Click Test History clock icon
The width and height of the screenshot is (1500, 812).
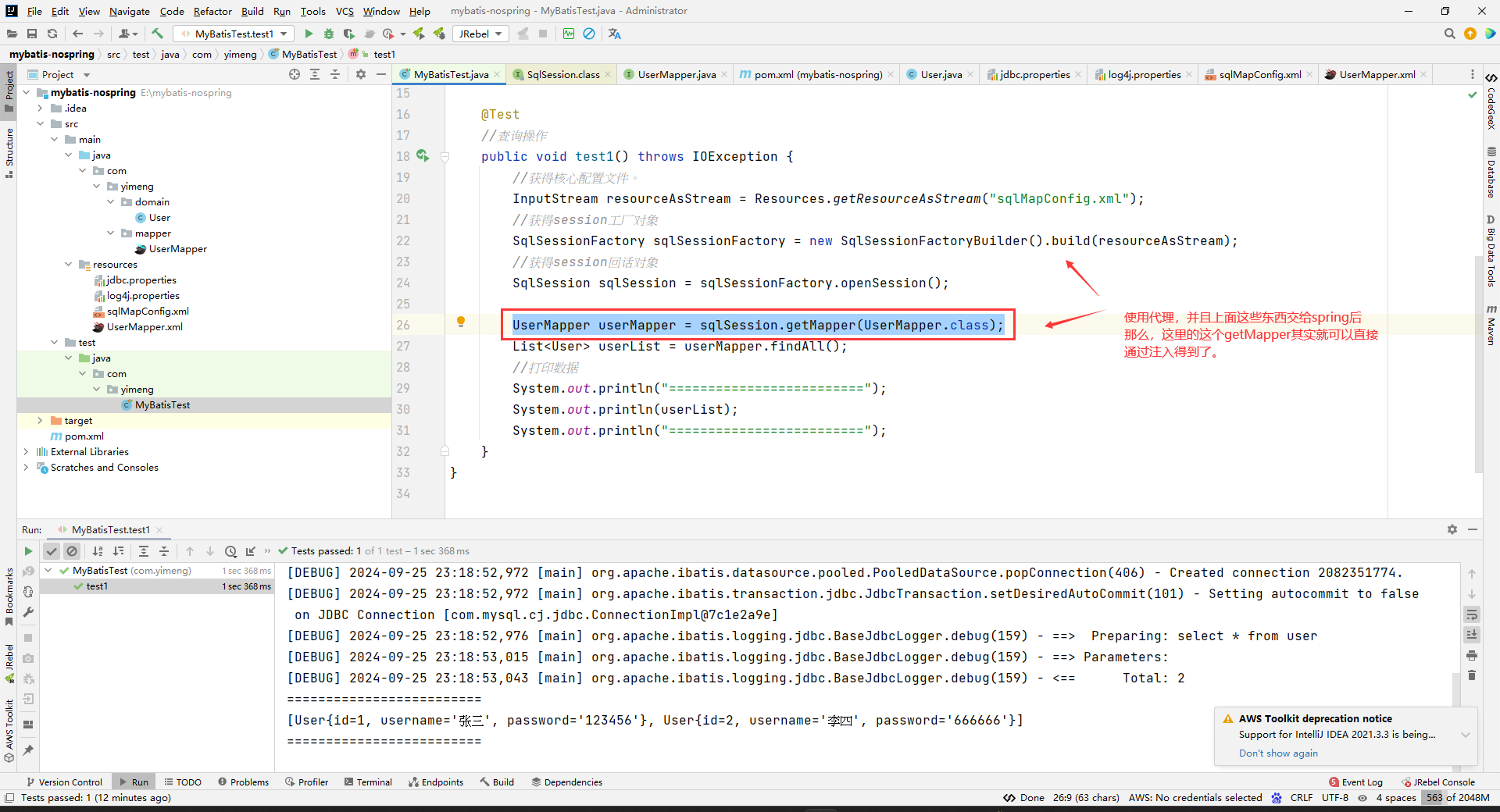click(230, 551)
